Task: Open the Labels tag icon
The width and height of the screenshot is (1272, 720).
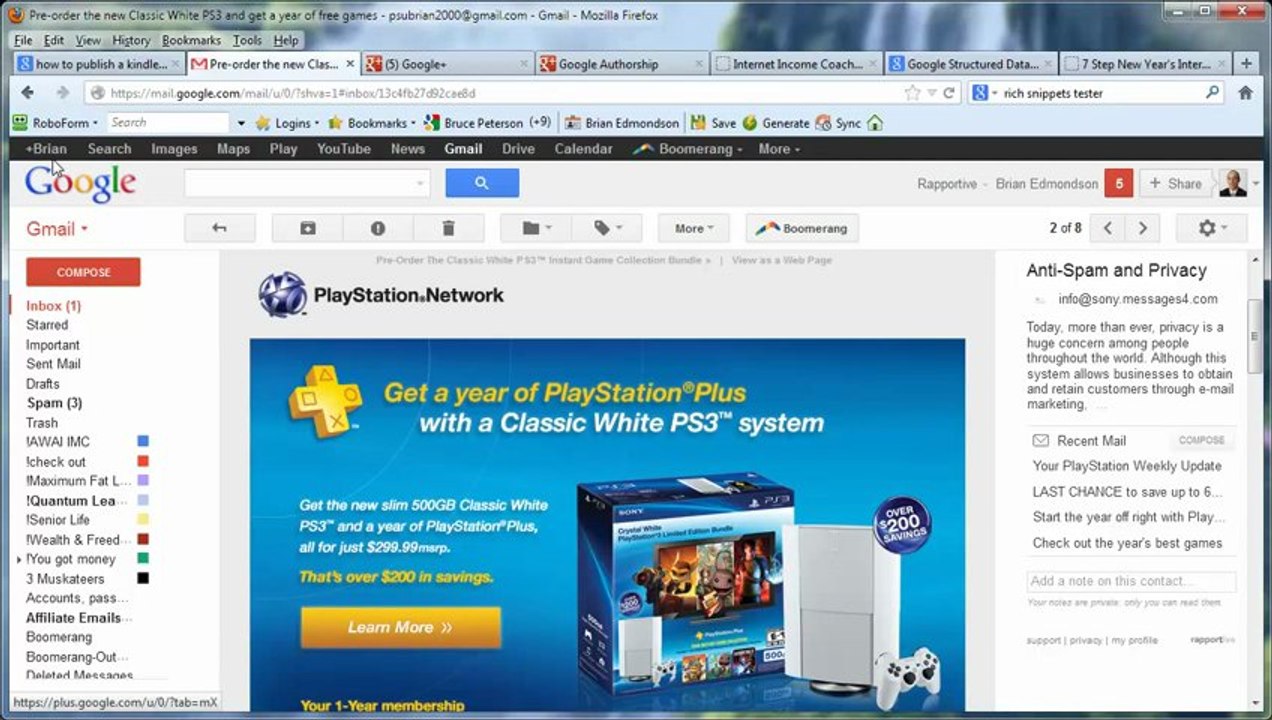Action: pos(607,228)
